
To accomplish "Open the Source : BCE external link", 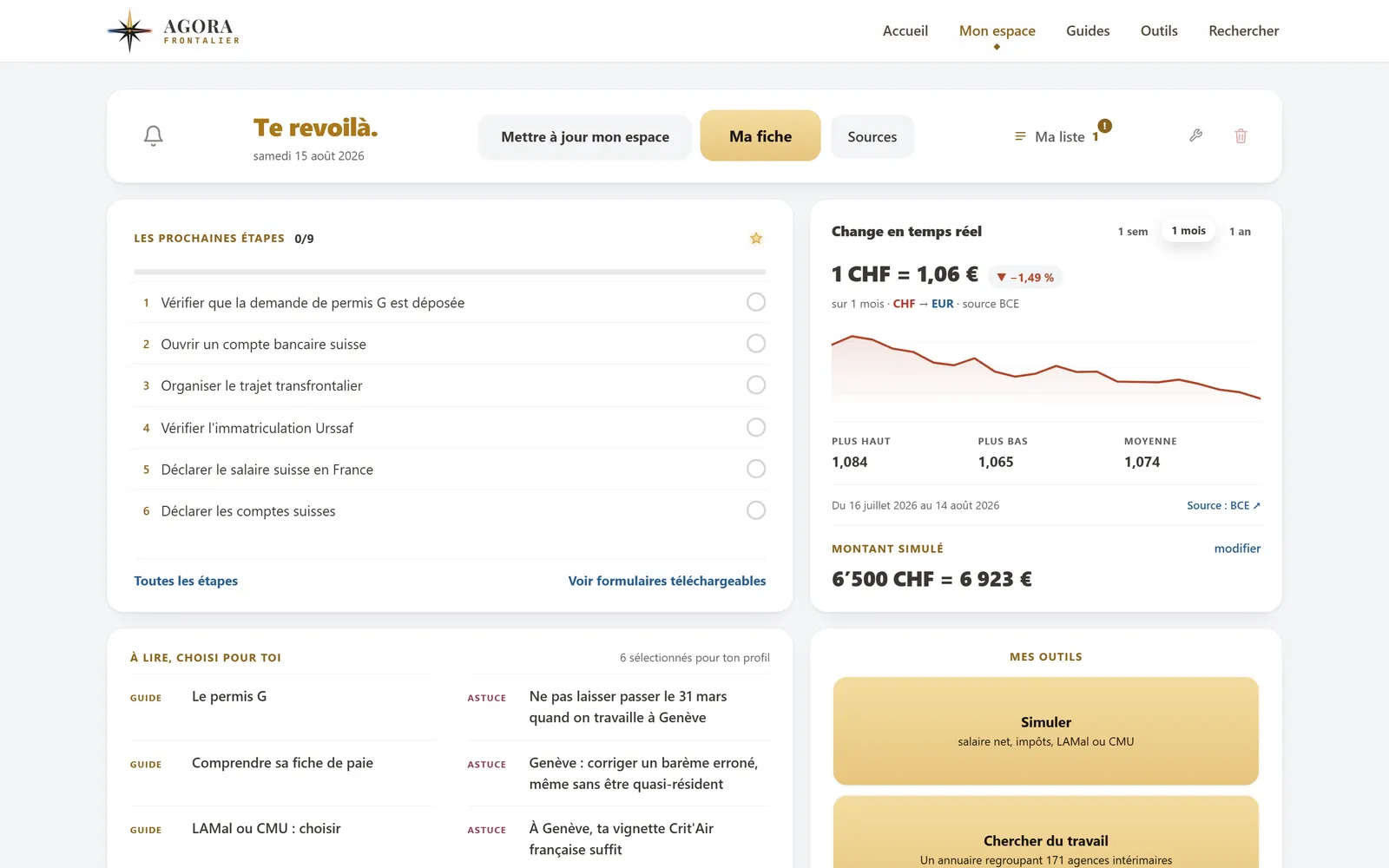I will (x=1223, y=505).
